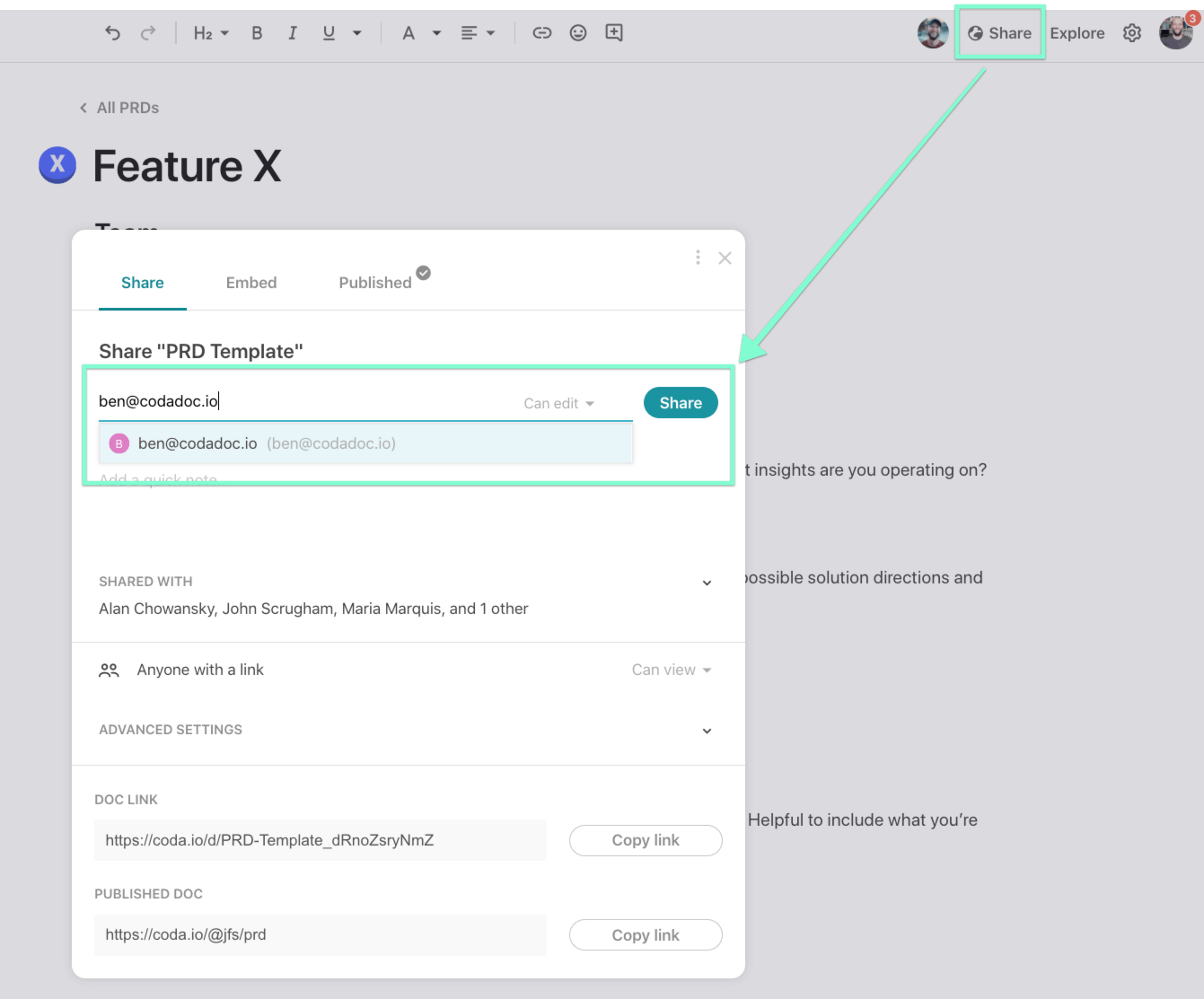Image resolution: width=1204 pixels, height=999 pixels.
Task: Click the Feature X title
Action: 187,167
